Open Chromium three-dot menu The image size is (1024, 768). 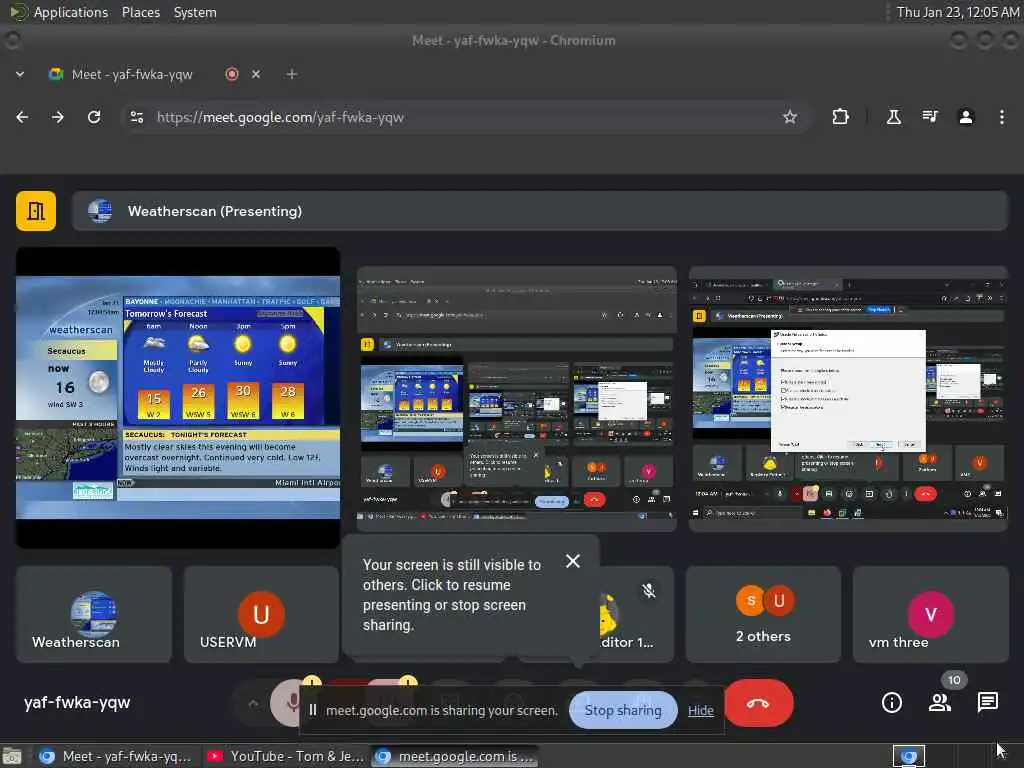pos(1002,117)
